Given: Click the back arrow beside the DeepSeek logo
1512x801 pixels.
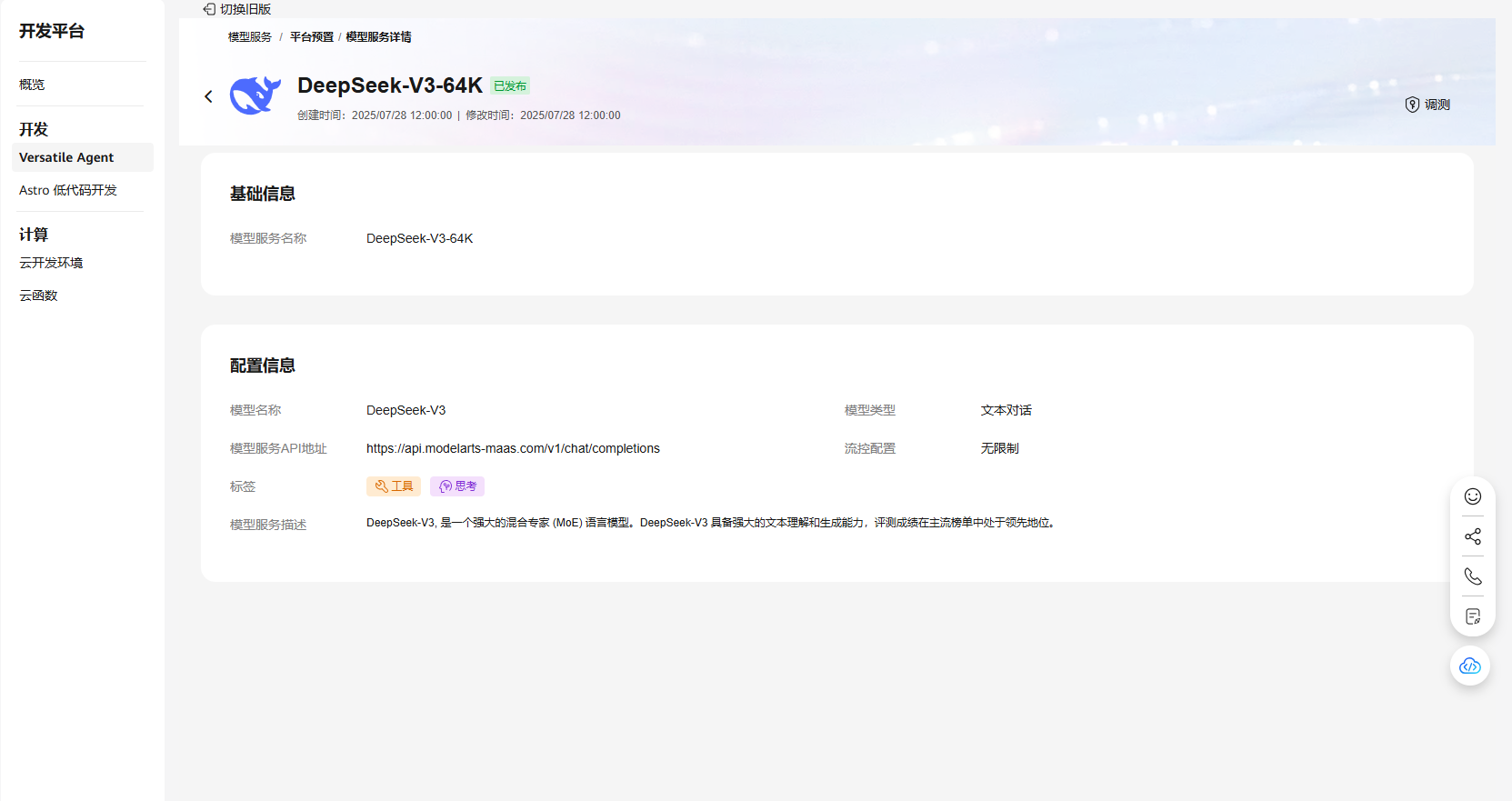Looking at the screenshot, I should [x=208, y=96].
